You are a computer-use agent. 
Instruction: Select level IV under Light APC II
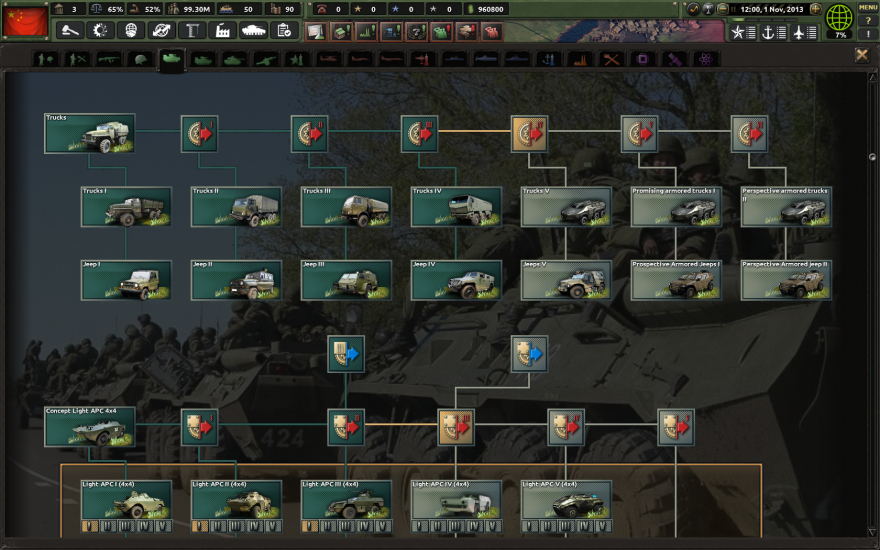tap(254, 526)
